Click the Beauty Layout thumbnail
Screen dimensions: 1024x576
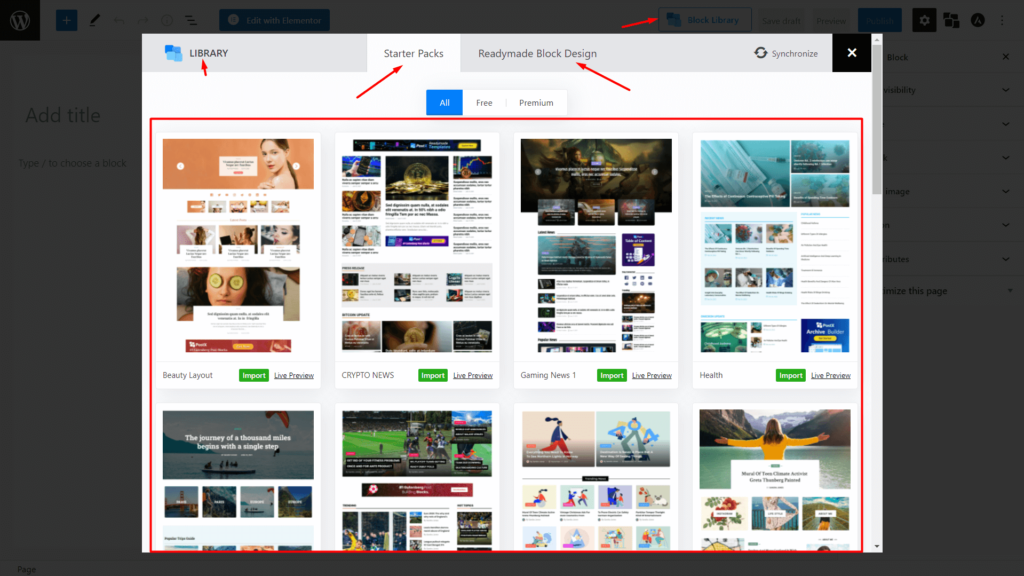238,246
